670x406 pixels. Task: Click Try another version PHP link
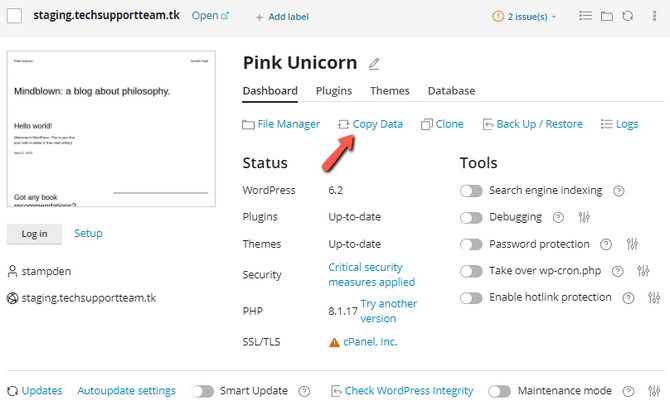click(x=388, y=311)
